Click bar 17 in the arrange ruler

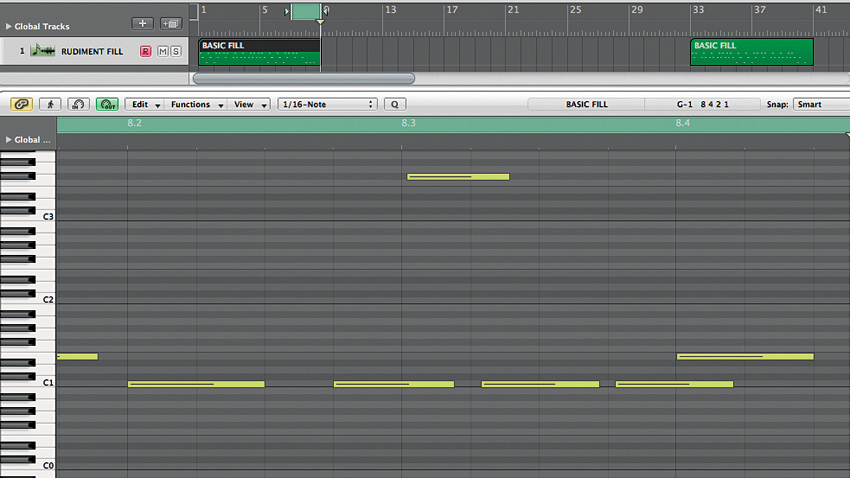(452, 10)
